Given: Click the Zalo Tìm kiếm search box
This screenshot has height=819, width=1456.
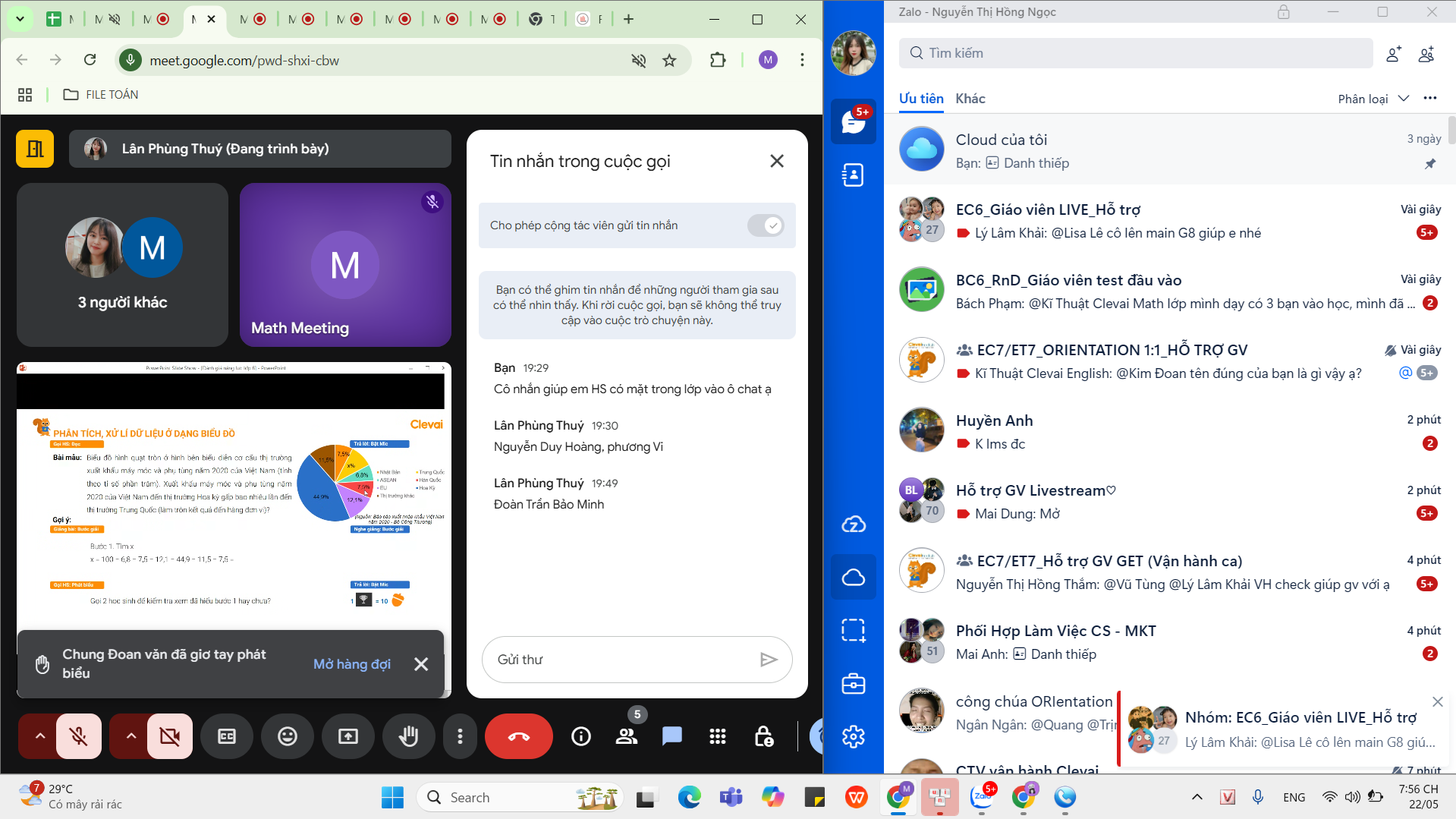Looking at the screenshot, I should 1136,53.
